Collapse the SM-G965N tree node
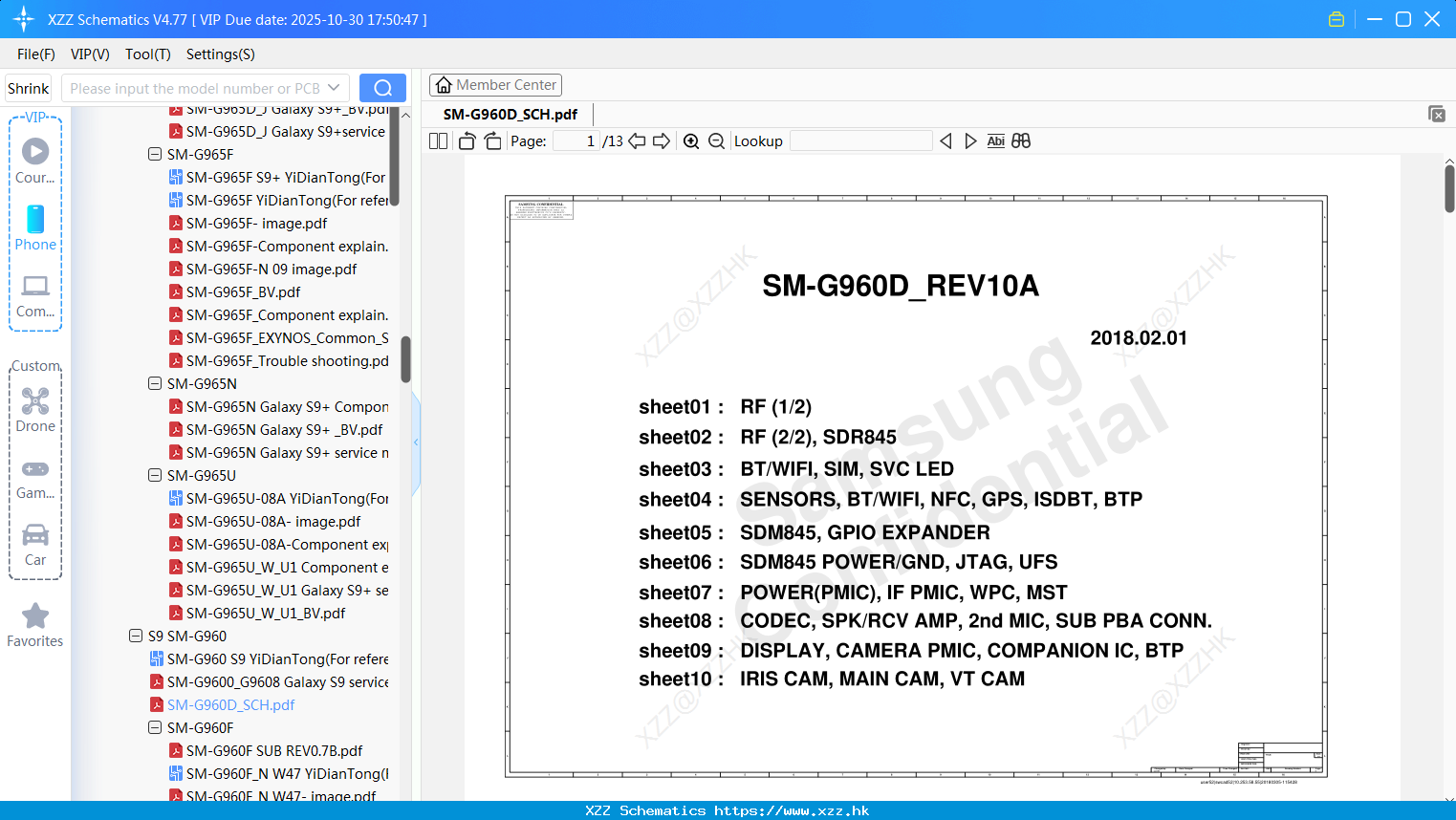Screen dimensions: 1456x820 pos(155,383)
